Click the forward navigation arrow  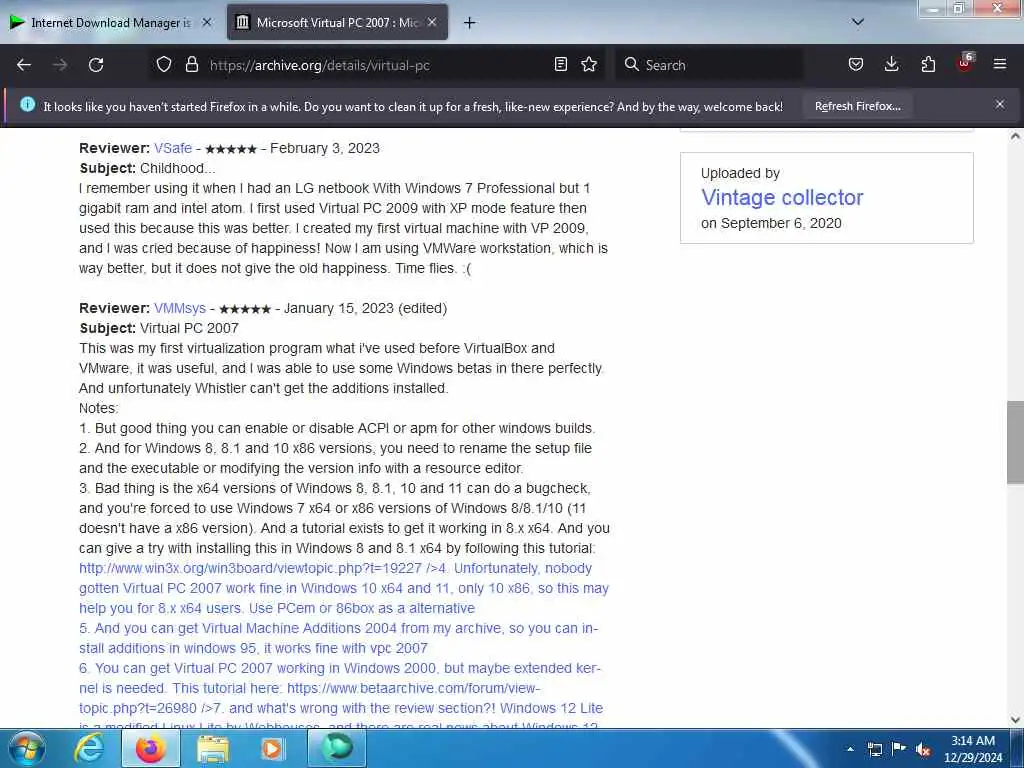(60, 65)
